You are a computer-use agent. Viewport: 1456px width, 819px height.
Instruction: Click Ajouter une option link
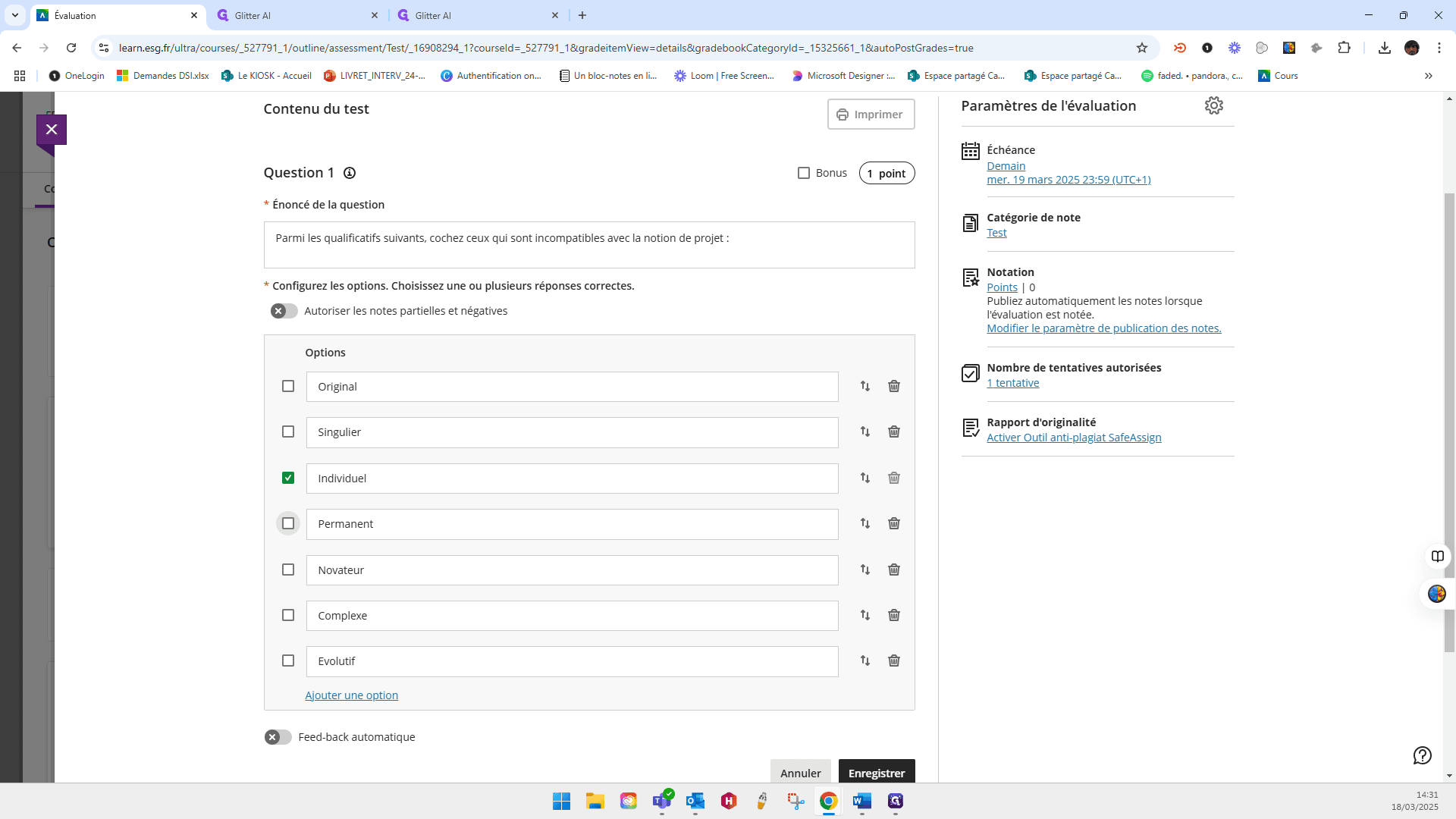pyautogui.click(x=351, y=695)
